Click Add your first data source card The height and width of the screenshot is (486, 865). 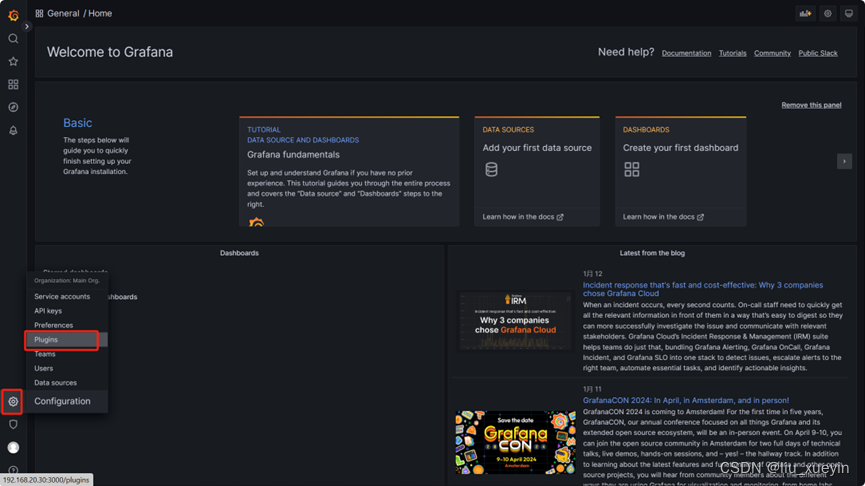[x=537, y=171]
